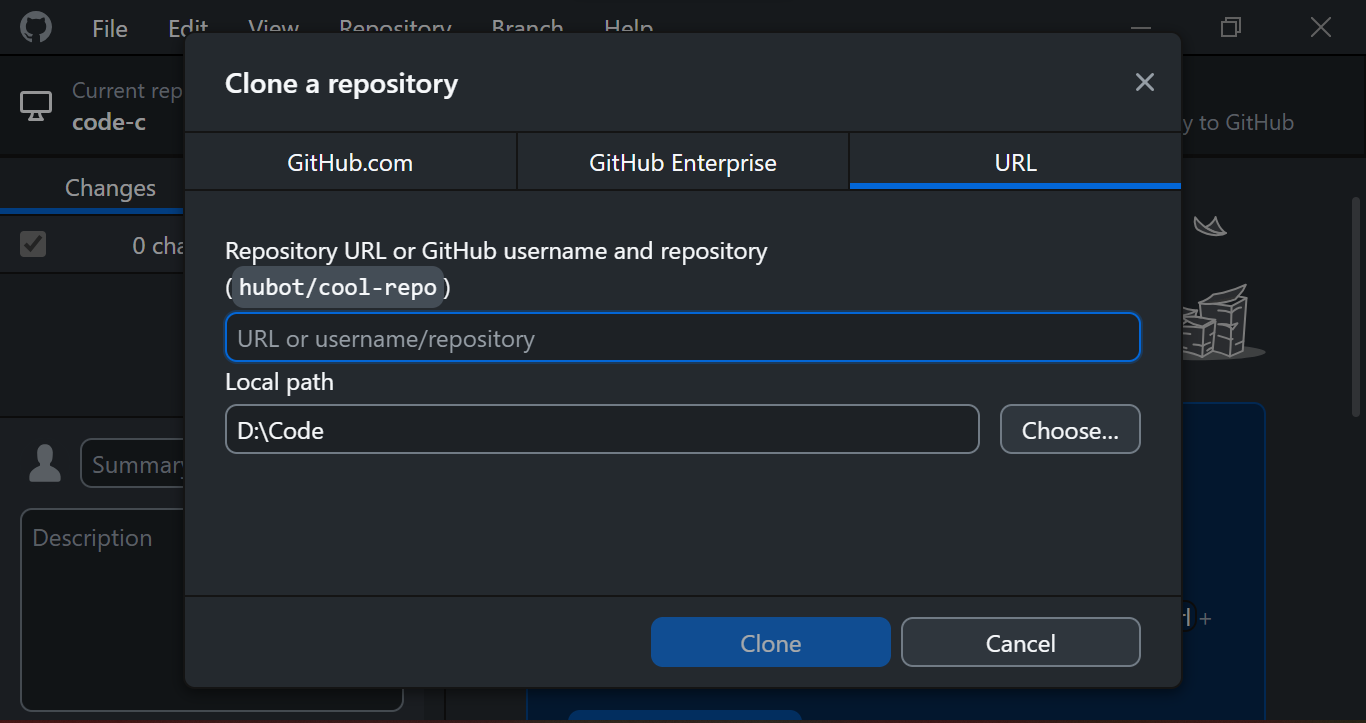The width and height of the screenshot is (1366, 723).
Task: Select the Changes tab in sidebar
Action: tap(110, 188)
